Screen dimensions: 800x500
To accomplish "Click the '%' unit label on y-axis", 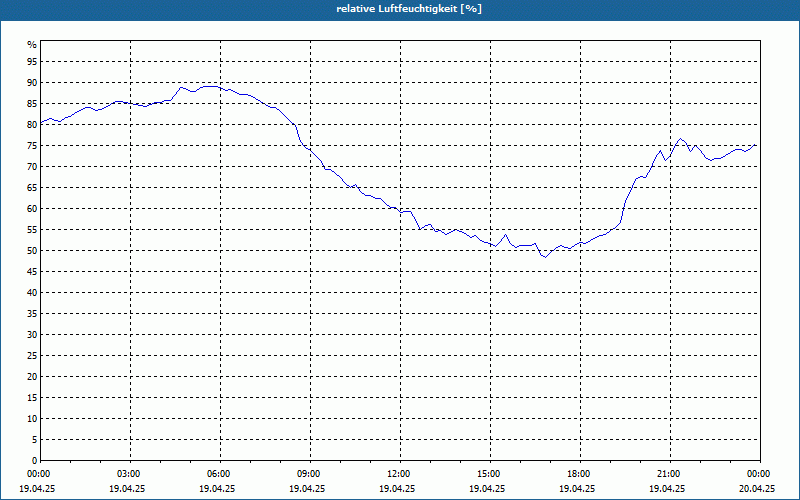I will tap(32, 45).
